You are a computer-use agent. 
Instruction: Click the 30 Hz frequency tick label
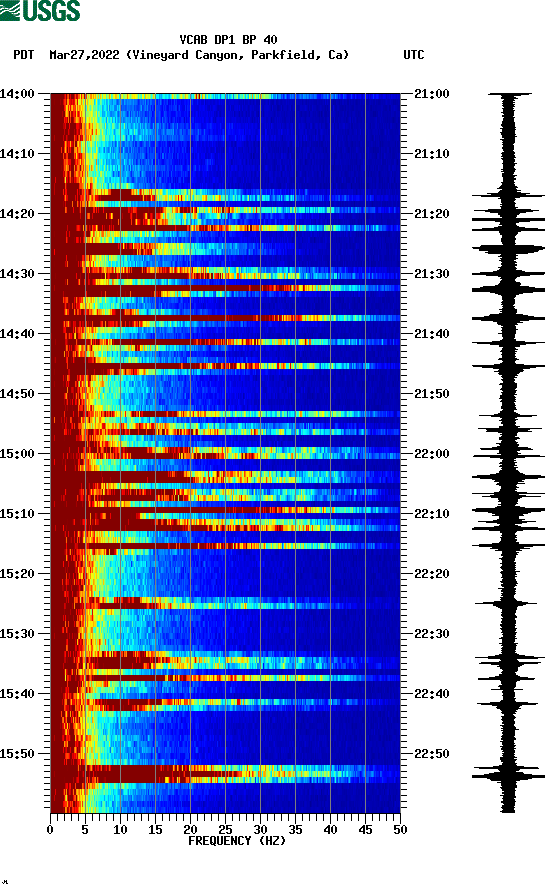pos(260,830)
